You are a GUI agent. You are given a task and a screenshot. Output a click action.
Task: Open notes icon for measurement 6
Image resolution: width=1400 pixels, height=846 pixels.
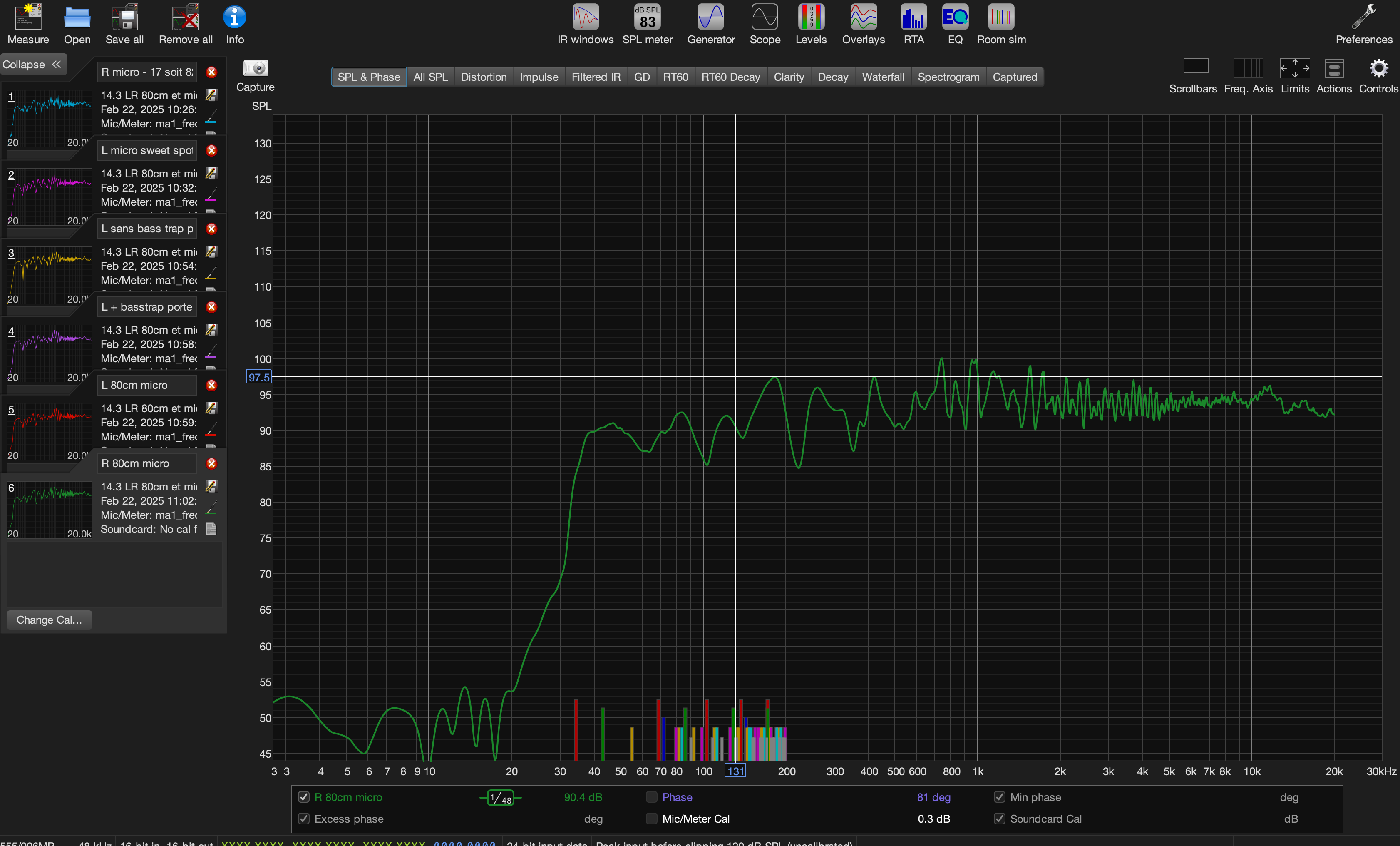pyautogui.click(x=211, y=529)
